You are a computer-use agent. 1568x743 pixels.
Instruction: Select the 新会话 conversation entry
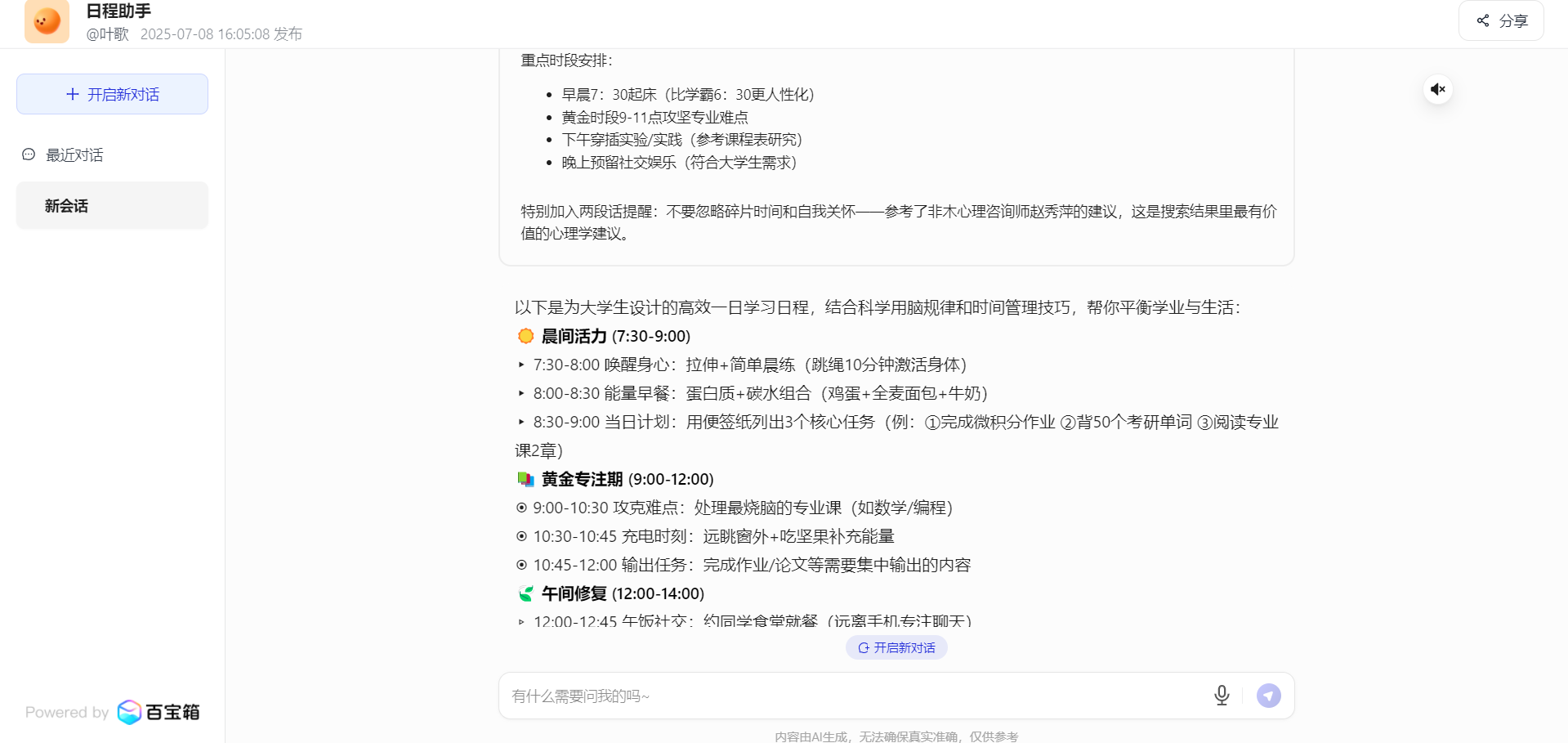click(x=112, y=206)
